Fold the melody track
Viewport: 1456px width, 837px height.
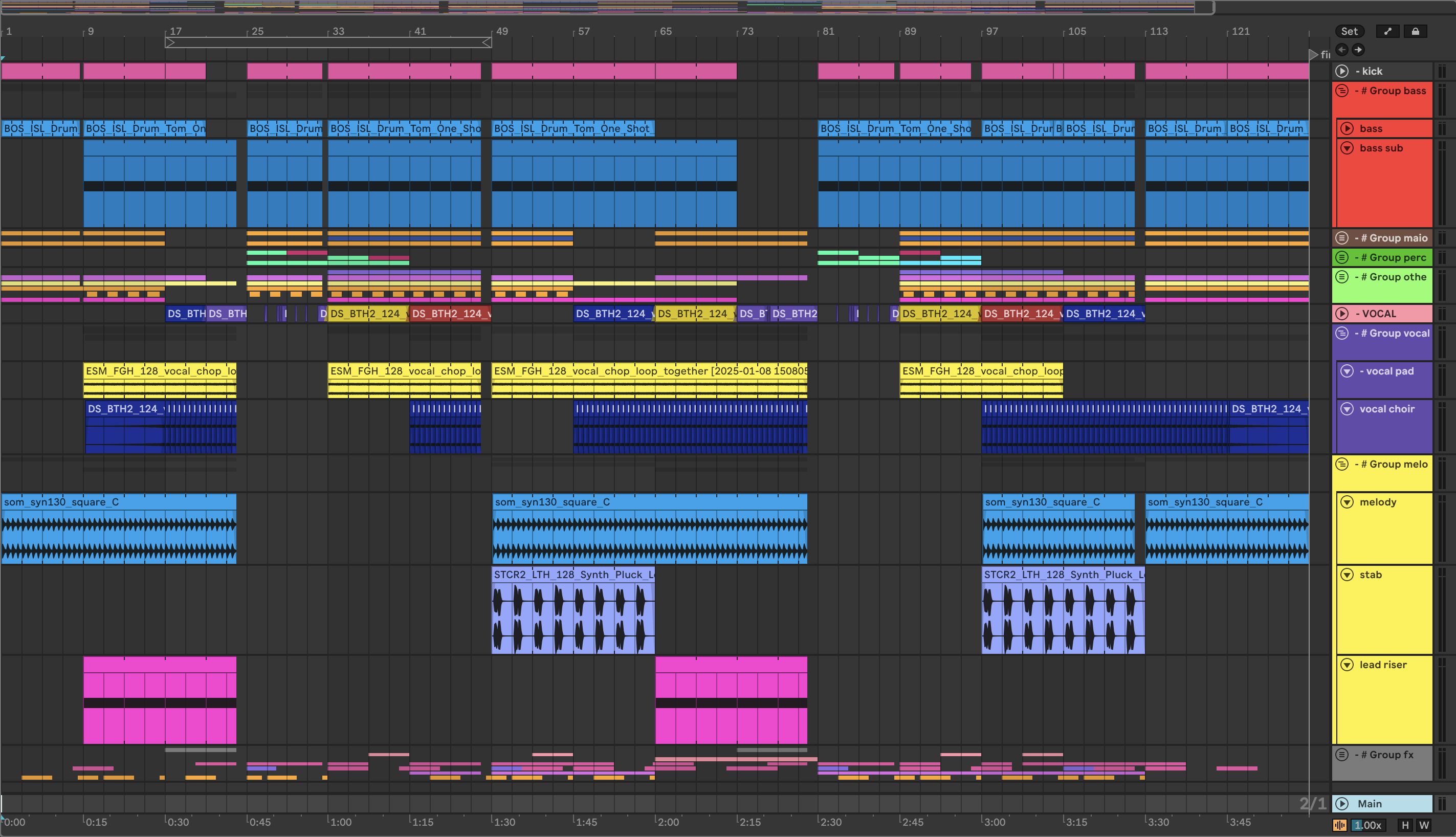pos(1347,502)
